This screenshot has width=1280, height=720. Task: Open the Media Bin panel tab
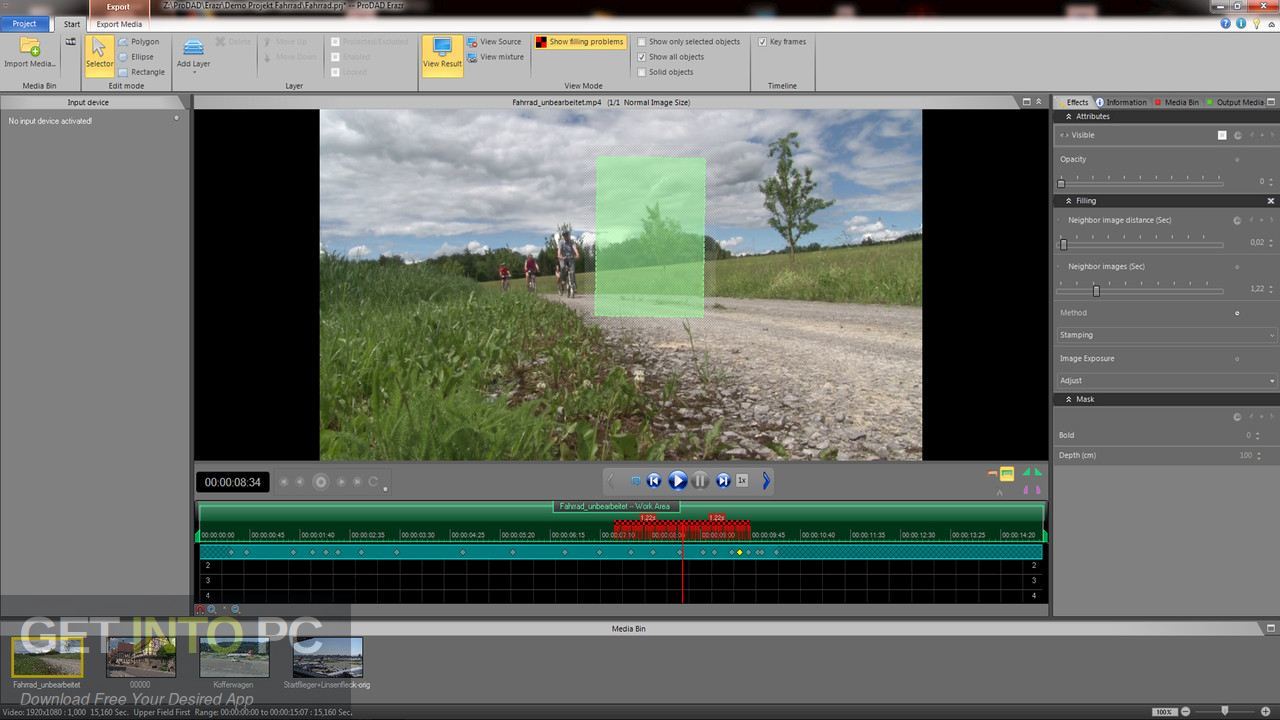coord(1177,102)
